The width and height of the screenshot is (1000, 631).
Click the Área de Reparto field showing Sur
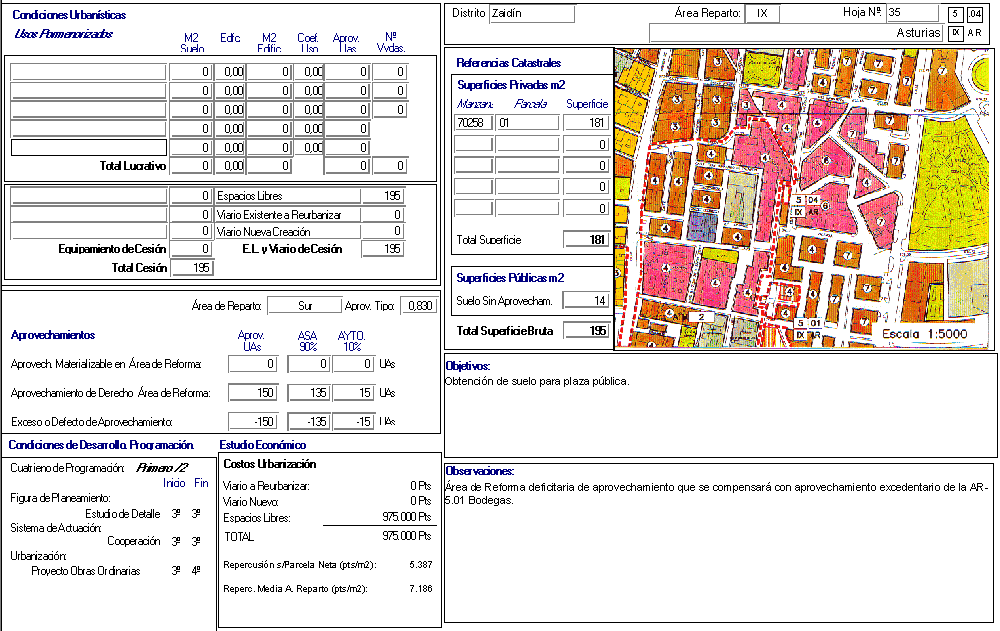304,306
